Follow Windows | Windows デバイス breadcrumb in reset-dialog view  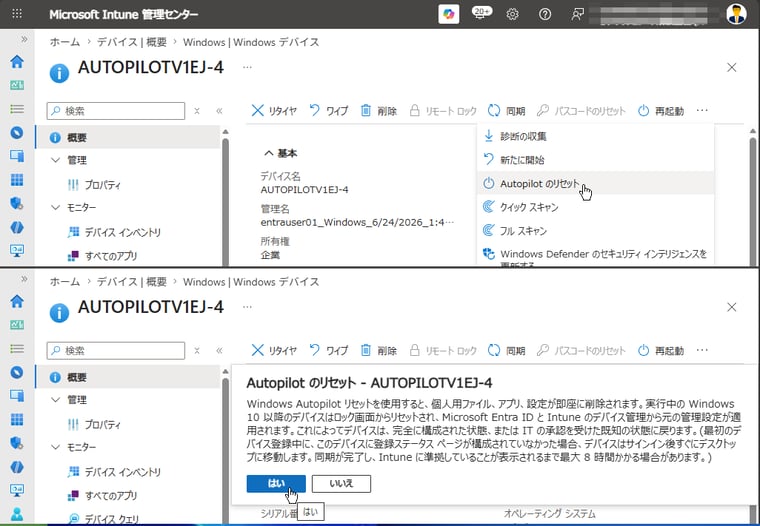pyautogui.click(x=251, y=282)
